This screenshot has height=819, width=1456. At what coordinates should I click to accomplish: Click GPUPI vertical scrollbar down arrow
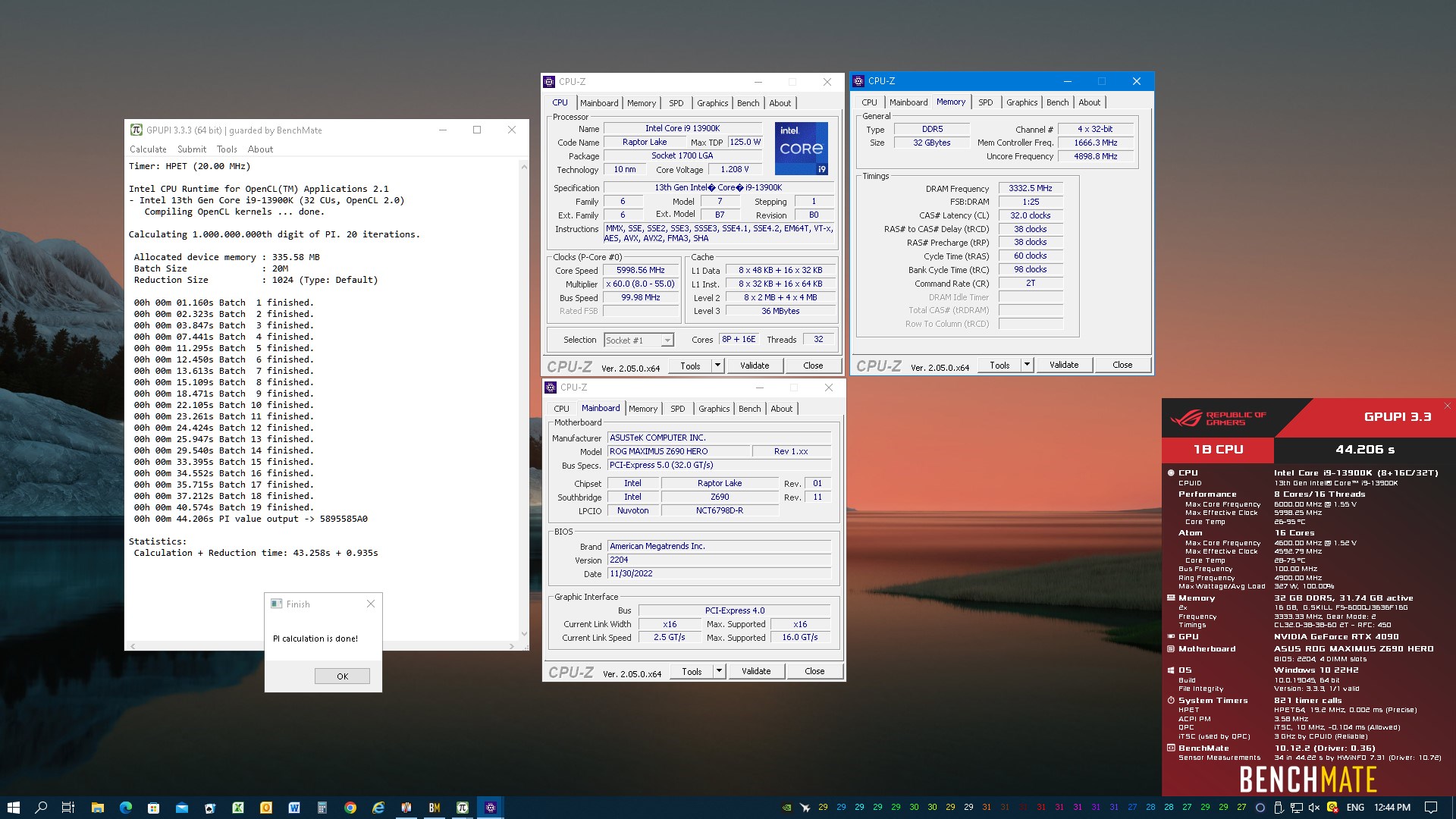523,634
